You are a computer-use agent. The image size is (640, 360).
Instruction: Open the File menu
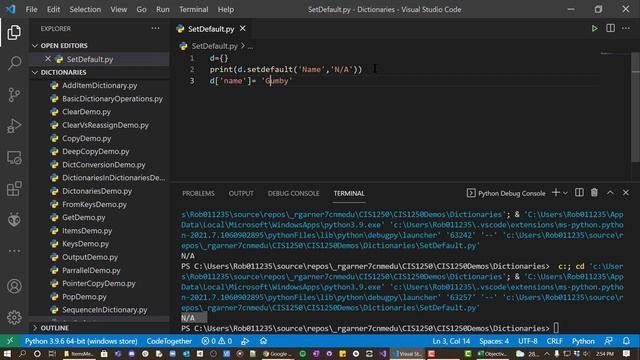(x=31, y=9)
